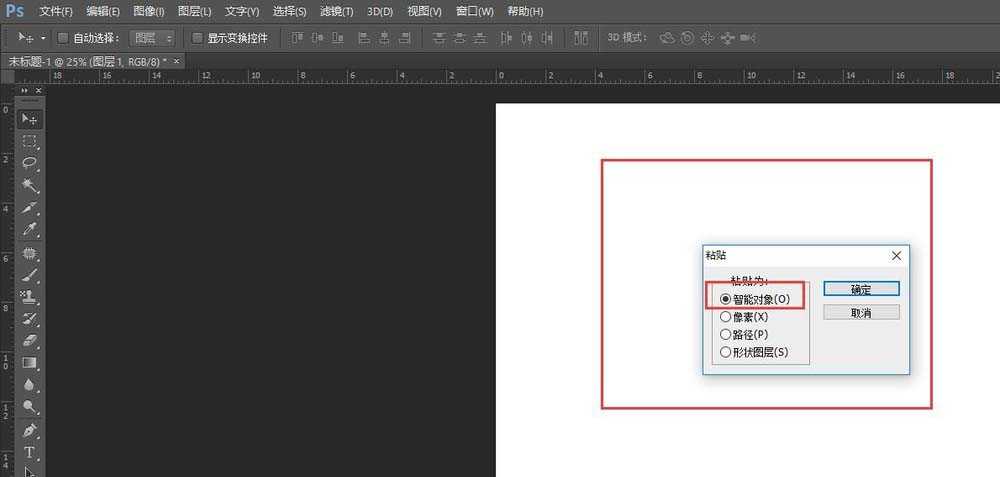Image resolution: width=1000 pixels, height=477 pixels.
Task: Open the 图像(I) menu
Action: (148, 11)
